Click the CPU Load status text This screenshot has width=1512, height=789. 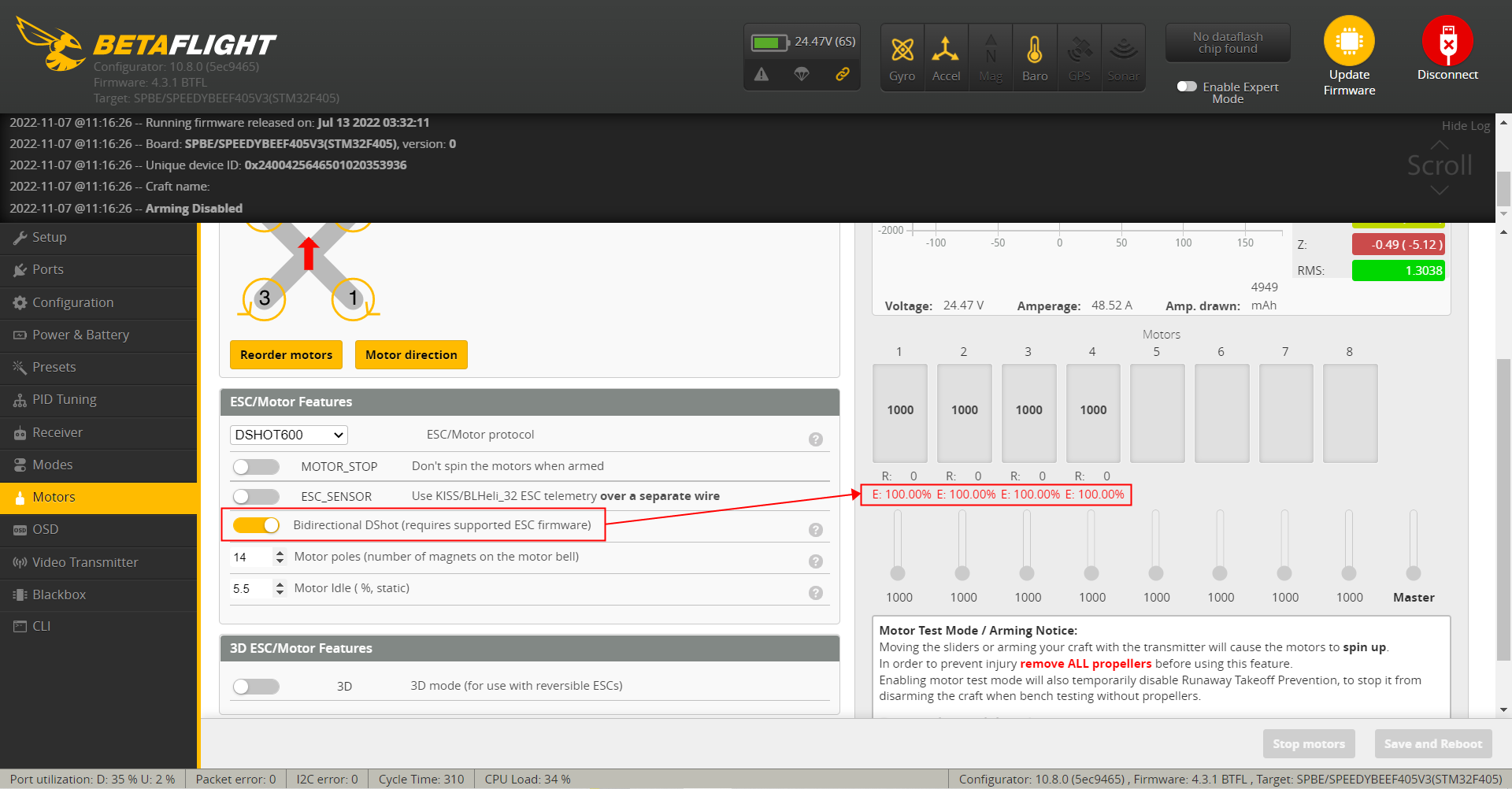[528, 780]
